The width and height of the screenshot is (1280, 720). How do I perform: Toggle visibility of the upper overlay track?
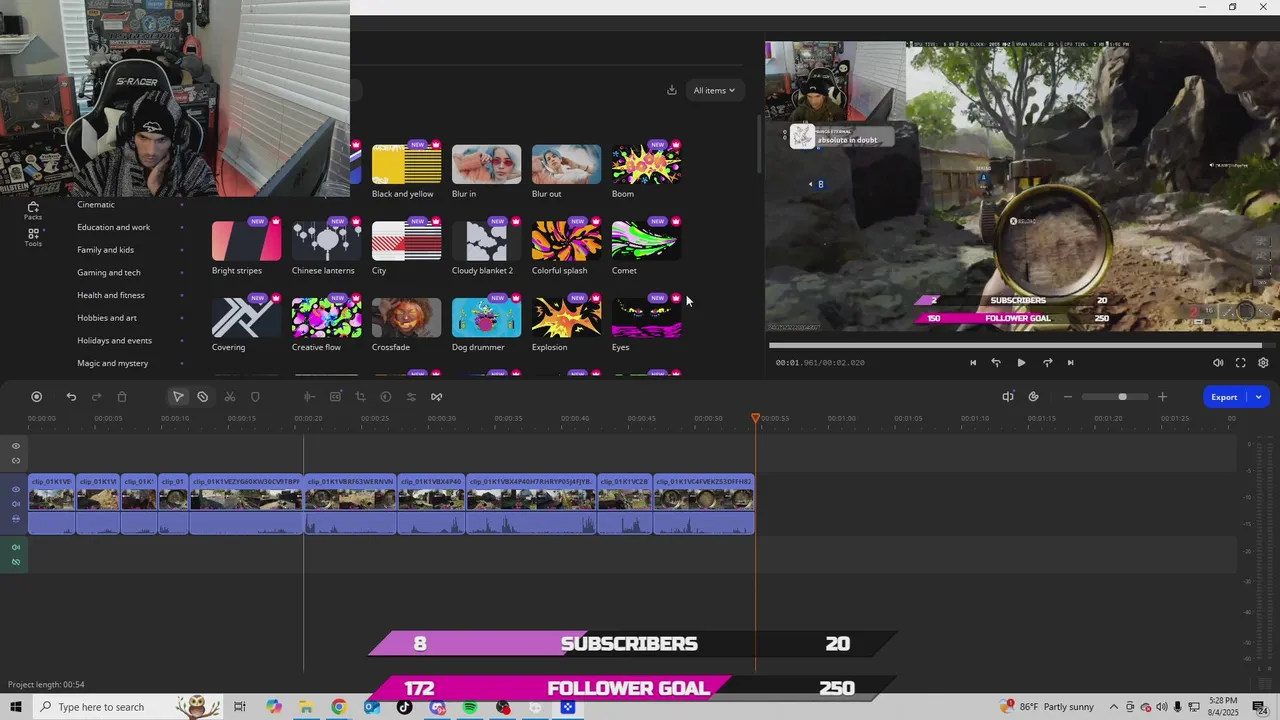(x=16, y=446)
